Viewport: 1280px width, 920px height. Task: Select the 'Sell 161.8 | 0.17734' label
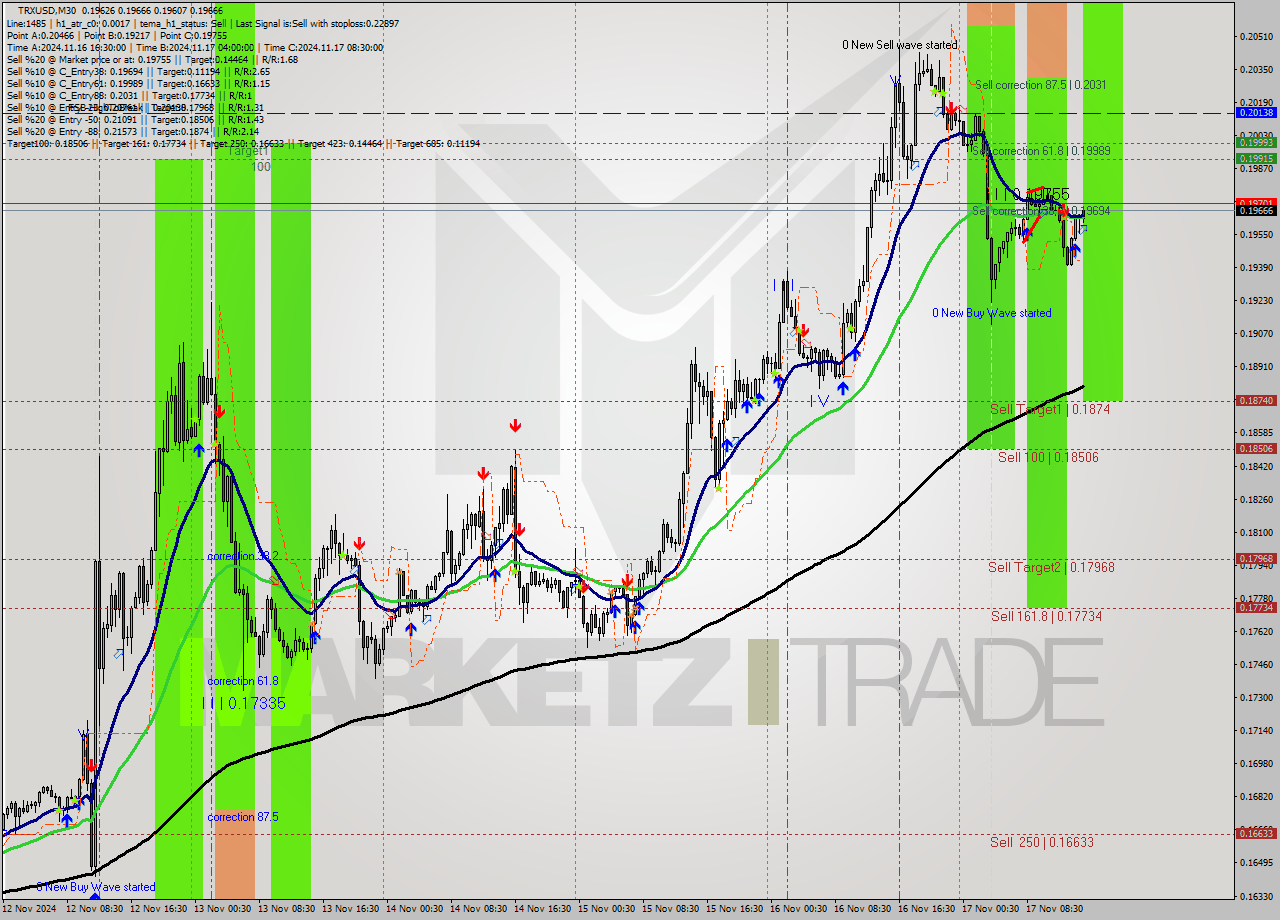coord(1046,616)
